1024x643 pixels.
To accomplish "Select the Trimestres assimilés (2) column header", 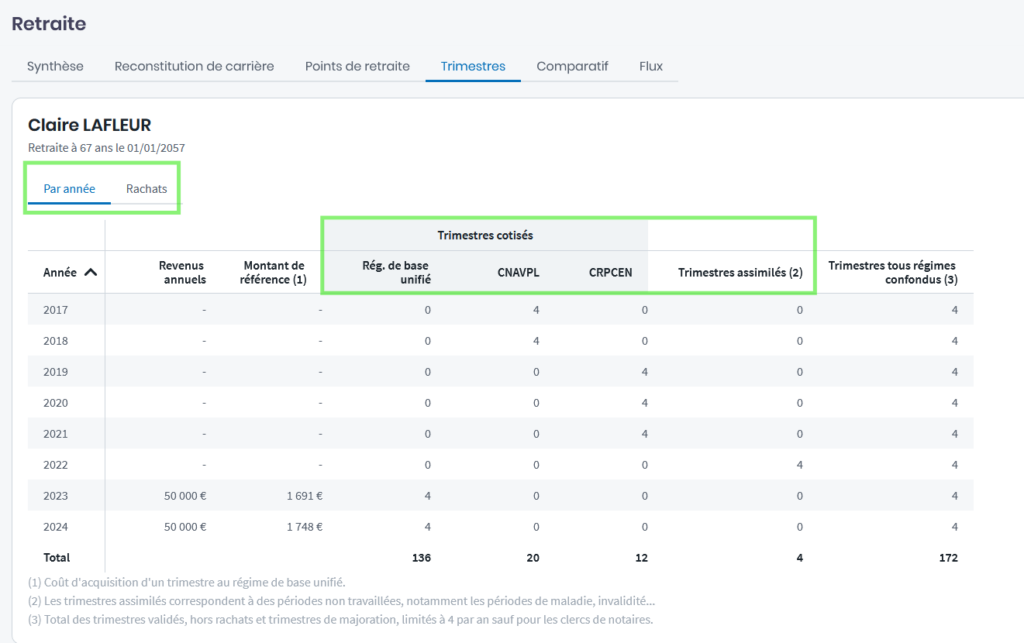I will click(x=740, y=272).
